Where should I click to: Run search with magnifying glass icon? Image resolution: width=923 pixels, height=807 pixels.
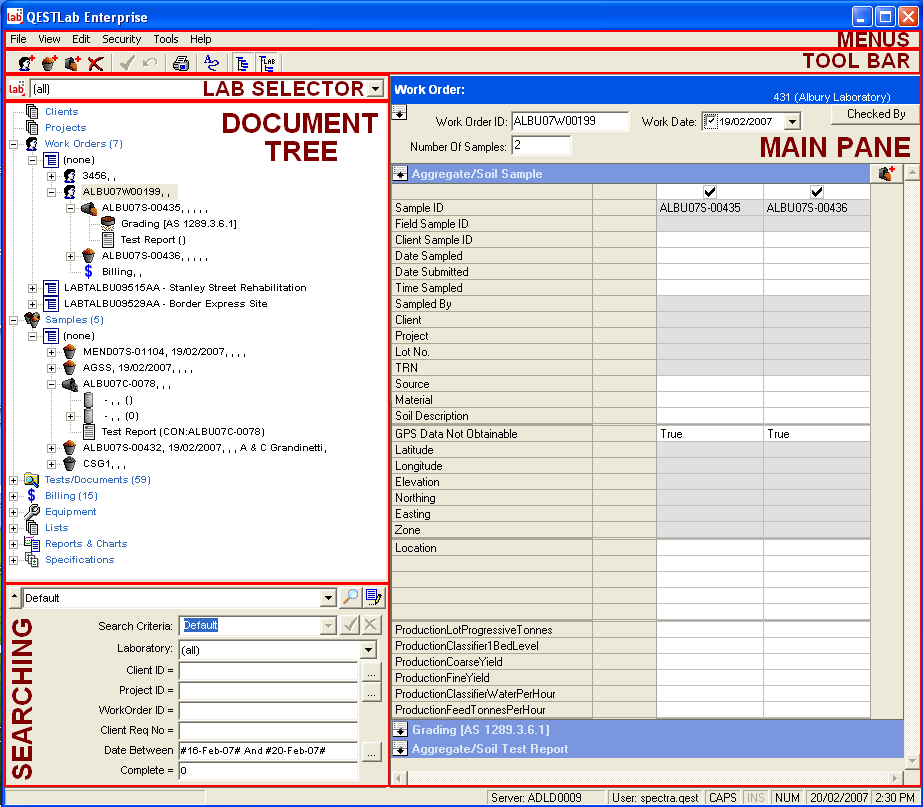350,598
